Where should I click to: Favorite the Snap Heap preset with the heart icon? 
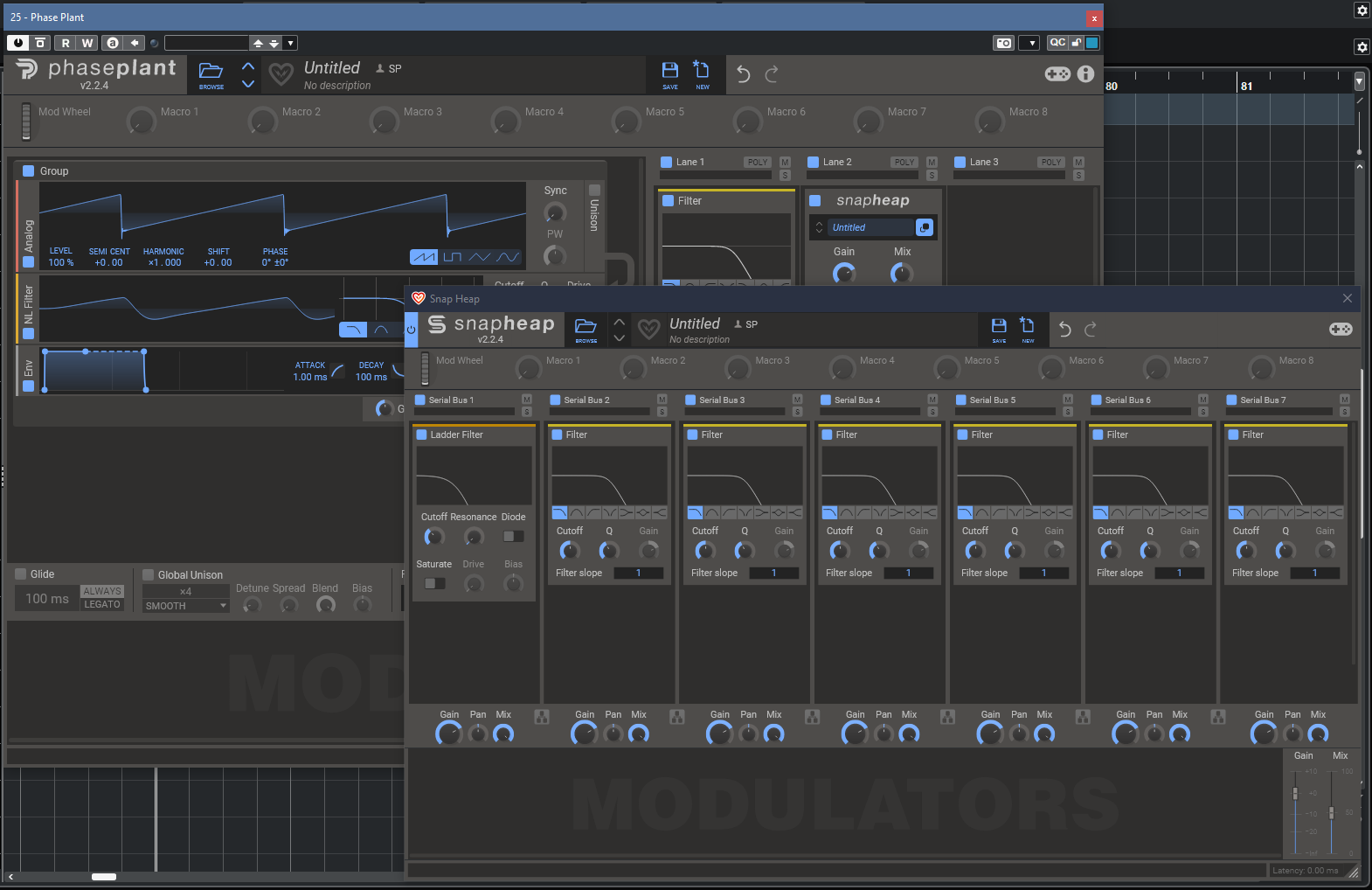click(x=648, y=329)
